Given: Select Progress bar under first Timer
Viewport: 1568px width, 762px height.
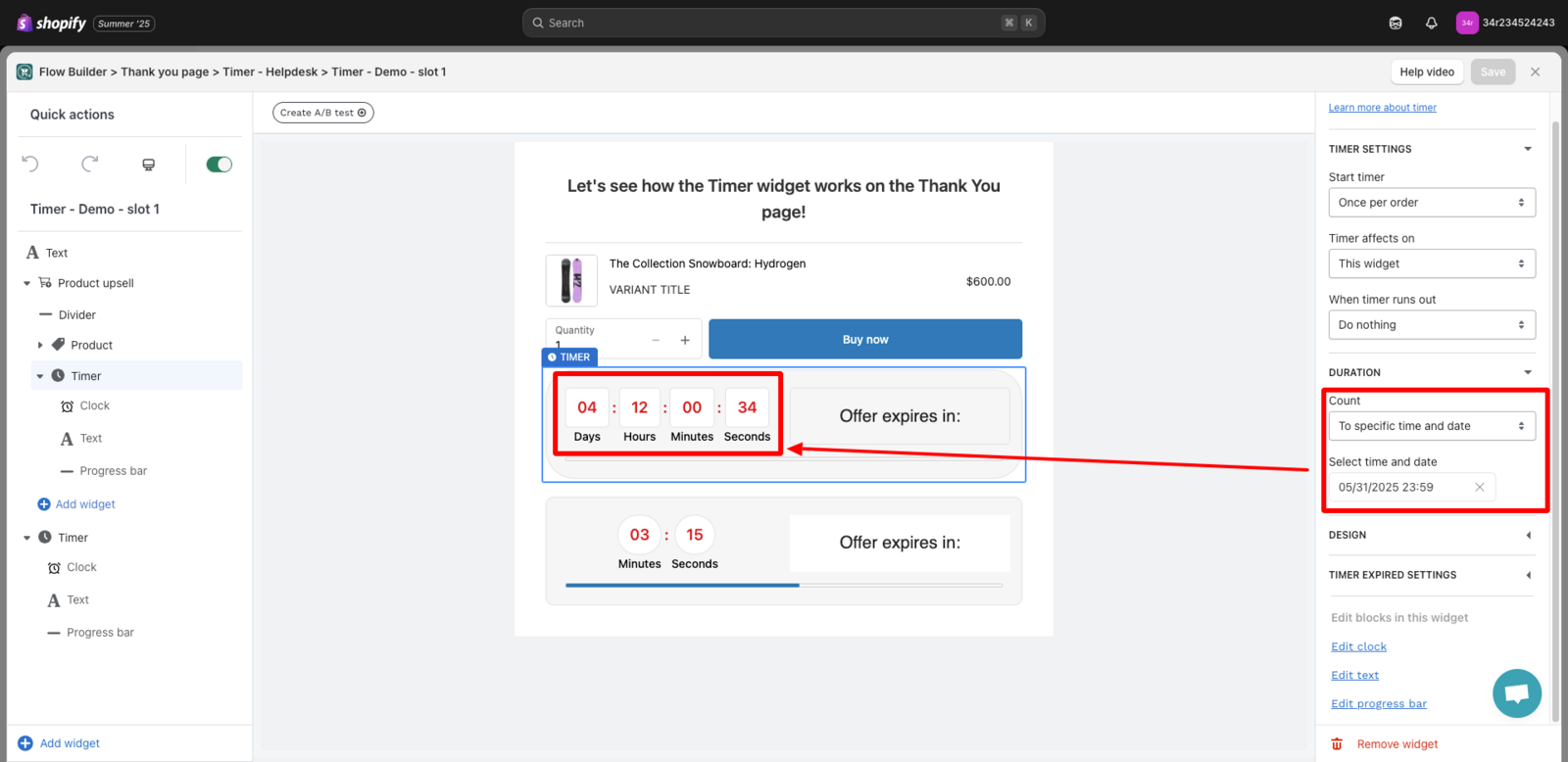Looking at the screenshot, I should click(x=113, y=471).
